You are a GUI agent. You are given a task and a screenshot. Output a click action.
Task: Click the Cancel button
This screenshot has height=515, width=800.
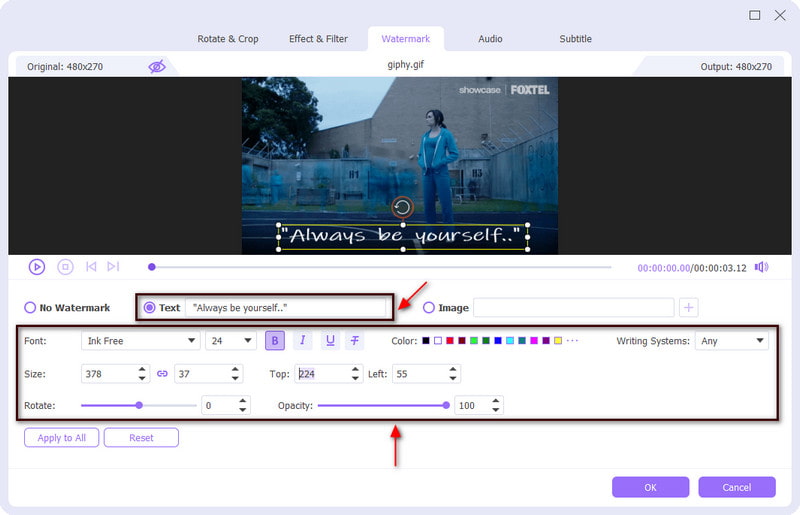tap(737, 487)
